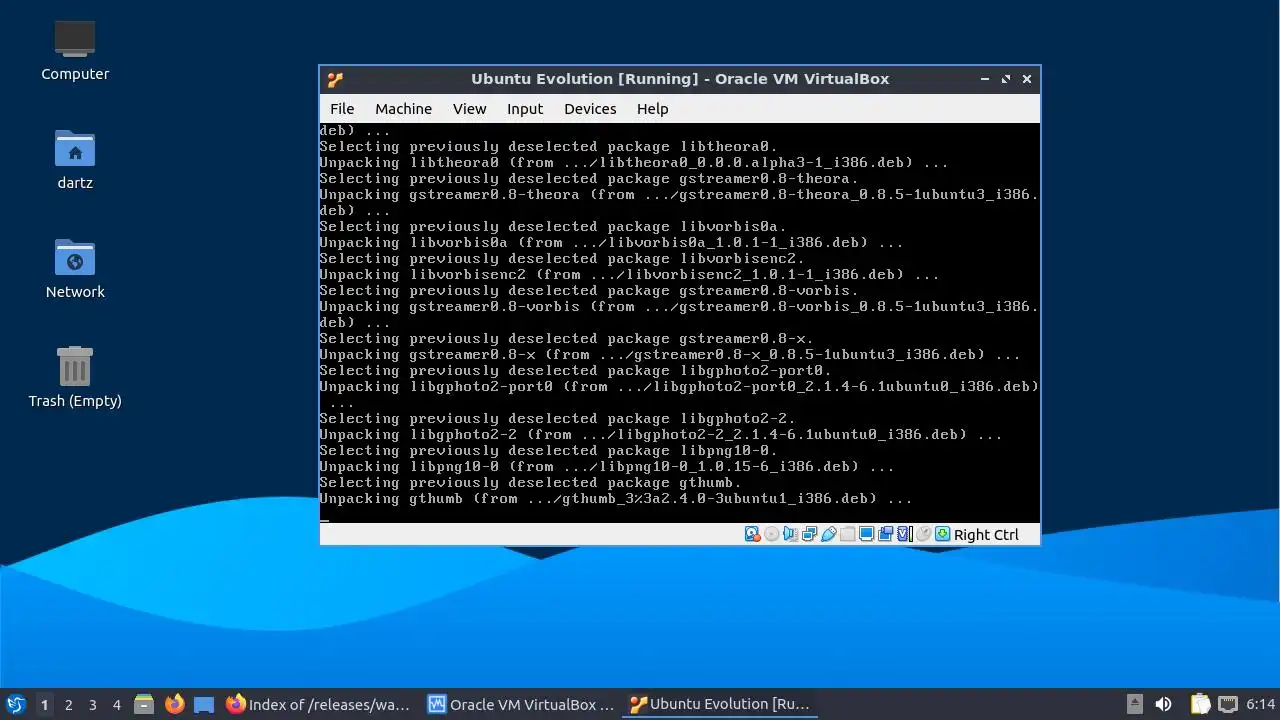The image size is (1280, 720).
Task: Switch to Oracle VM VirtualBox Manager task
Action: 521,704
